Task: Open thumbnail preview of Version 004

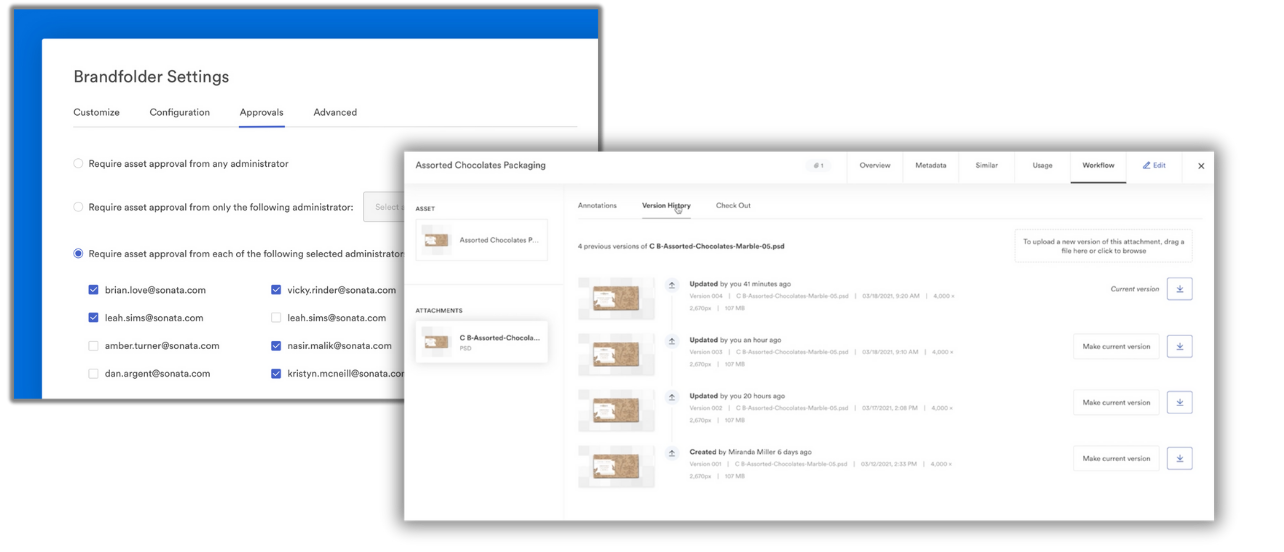Action: pyautogui.click(x=616, y=298)
